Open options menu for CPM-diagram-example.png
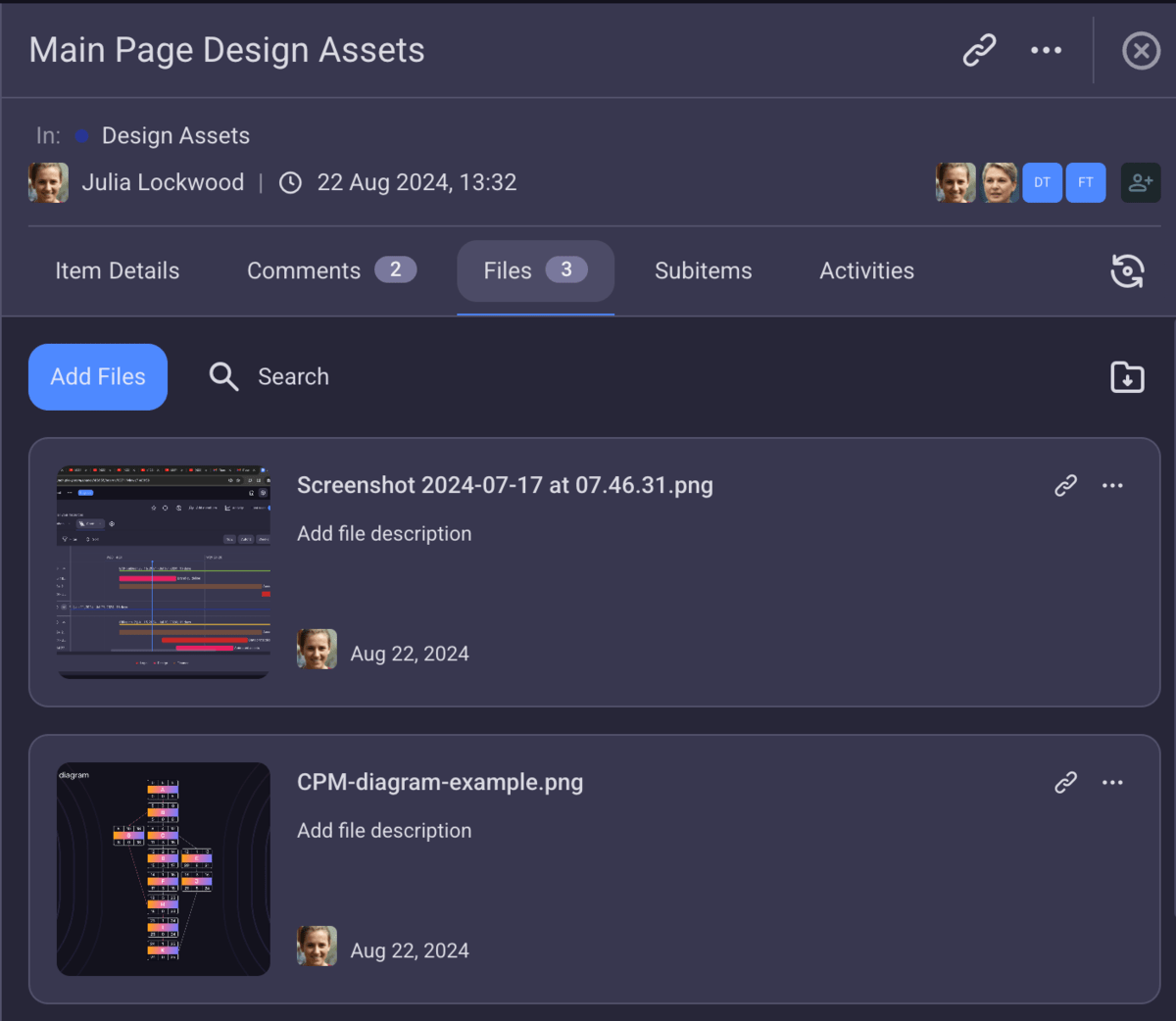Image resolution: width=1176 pixels, height=1021 pixels. click(1112, 782)
